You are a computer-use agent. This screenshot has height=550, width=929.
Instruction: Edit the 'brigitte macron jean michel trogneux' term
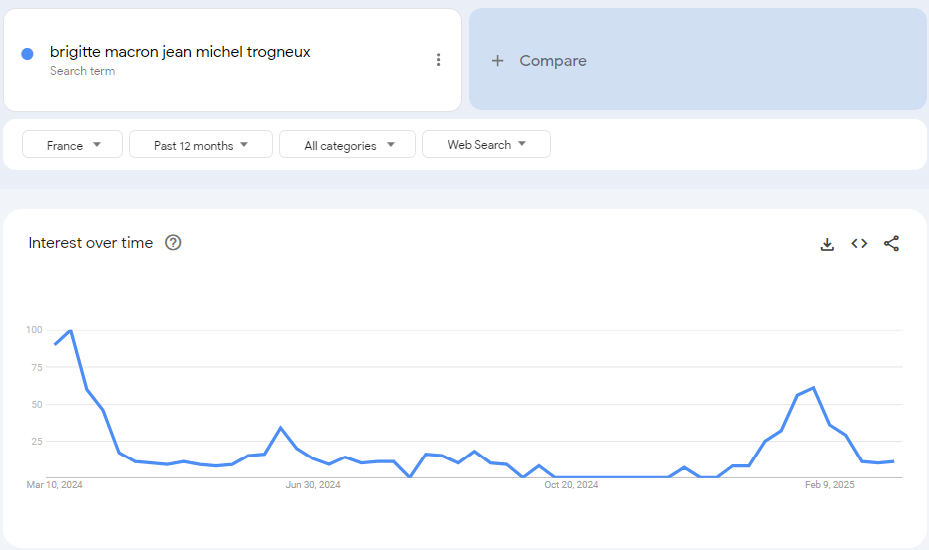180,52
